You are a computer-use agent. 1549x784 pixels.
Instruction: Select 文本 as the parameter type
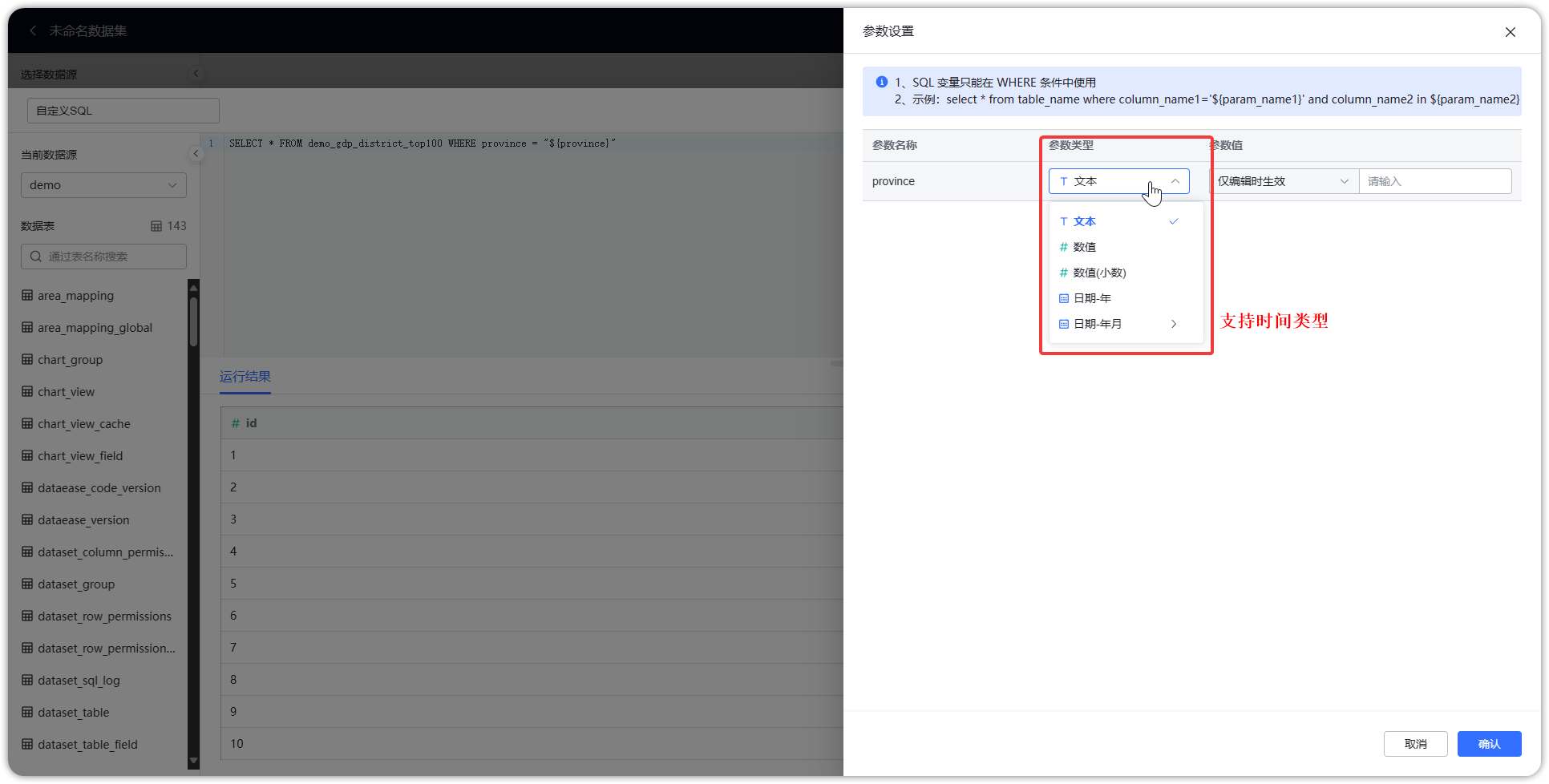pos(1086,221)
